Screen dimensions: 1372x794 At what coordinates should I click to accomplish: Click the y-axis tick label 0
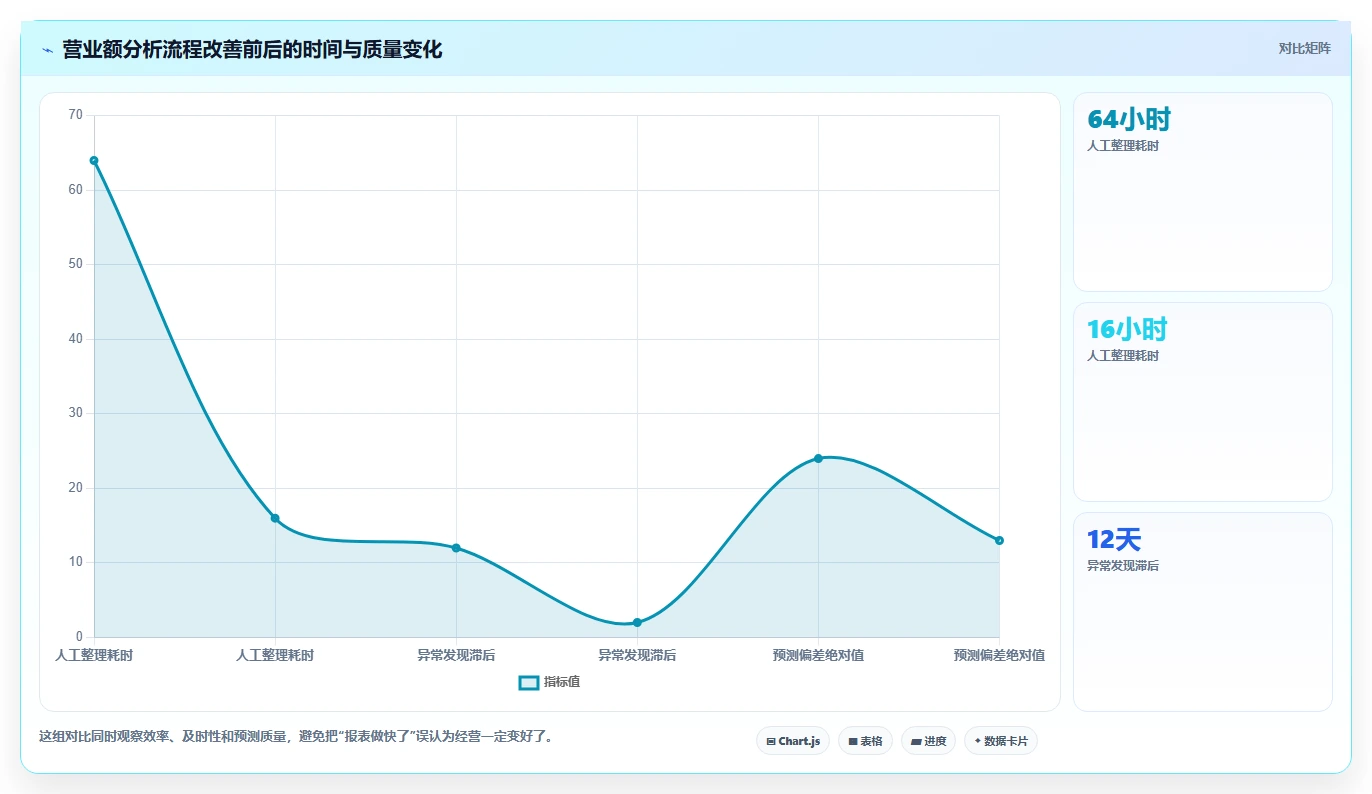(x=79, y=637)
